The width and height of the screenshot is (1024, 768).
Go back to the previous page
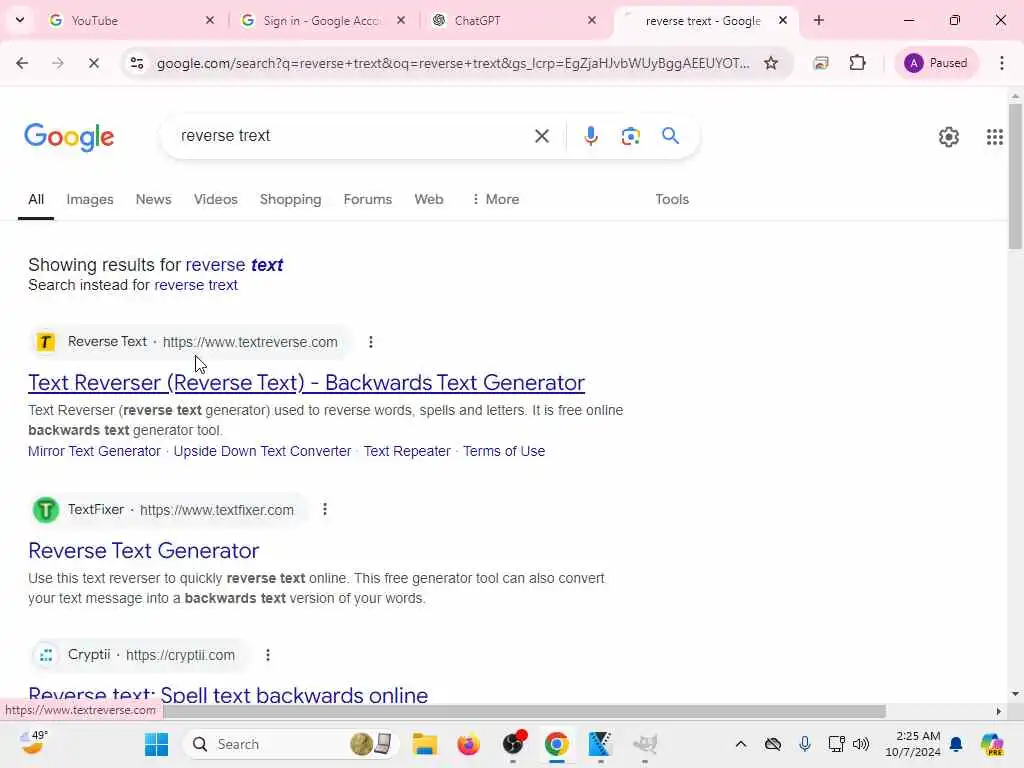coord(22,63)
